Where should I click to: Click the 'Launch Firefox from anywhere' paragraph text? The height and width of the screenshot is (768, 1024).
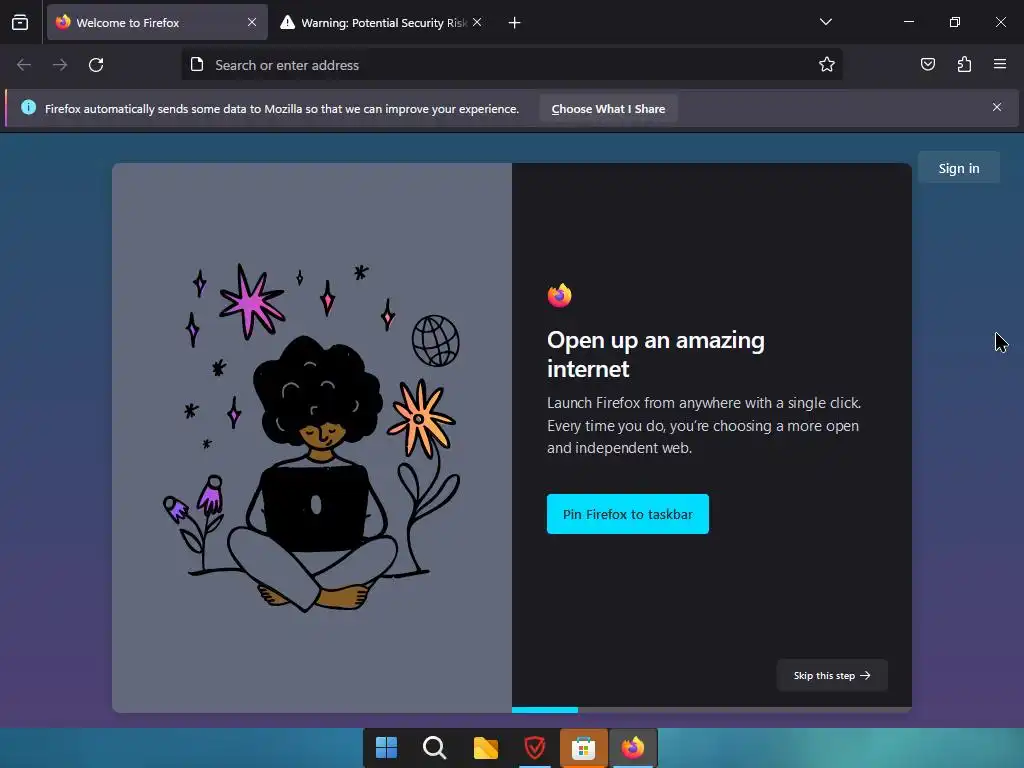click(x=704, y=425)
